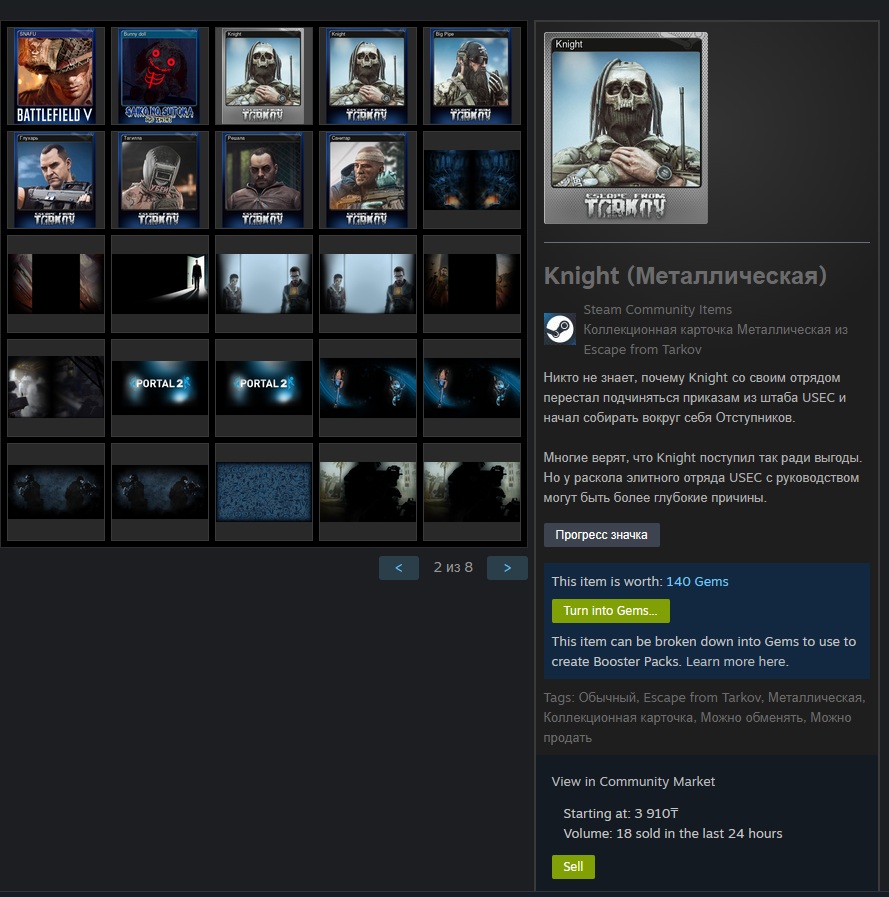Click the Steam logo icon in item details
The height and width of the screenshot is (897, 889).
(559, 329)
